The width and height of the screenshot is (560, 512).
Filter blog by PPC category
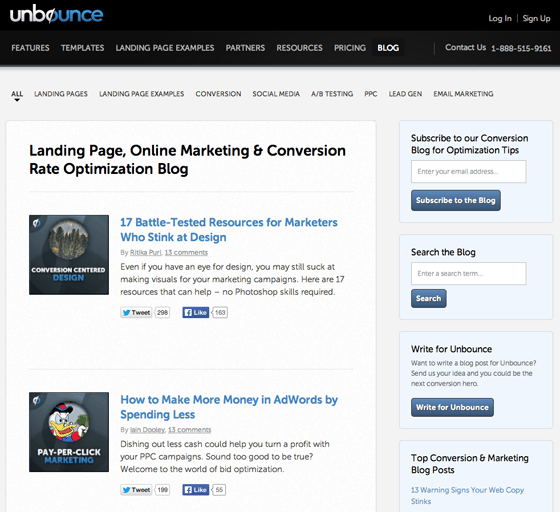pyautogui.click(x=371, y=94)
